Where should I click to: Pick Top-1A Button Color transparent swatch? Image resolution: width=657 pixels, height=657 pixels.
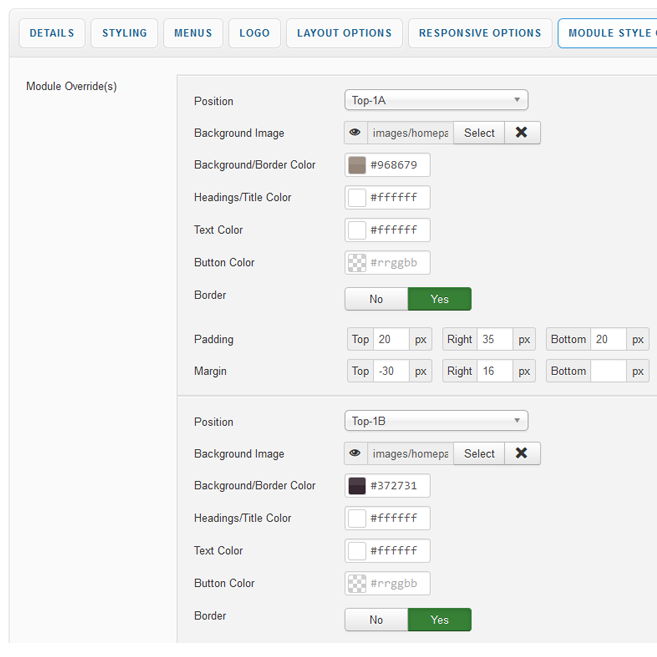click(357, 263)
